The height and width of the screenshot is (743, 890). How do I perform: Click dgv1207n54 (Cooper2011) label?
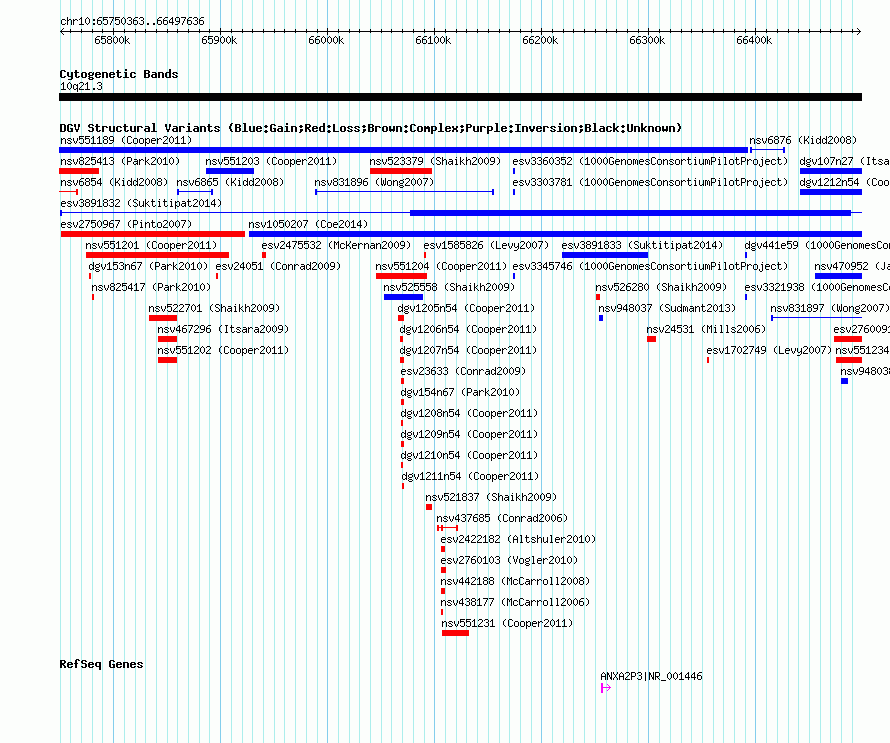click(x=468, y=350)
